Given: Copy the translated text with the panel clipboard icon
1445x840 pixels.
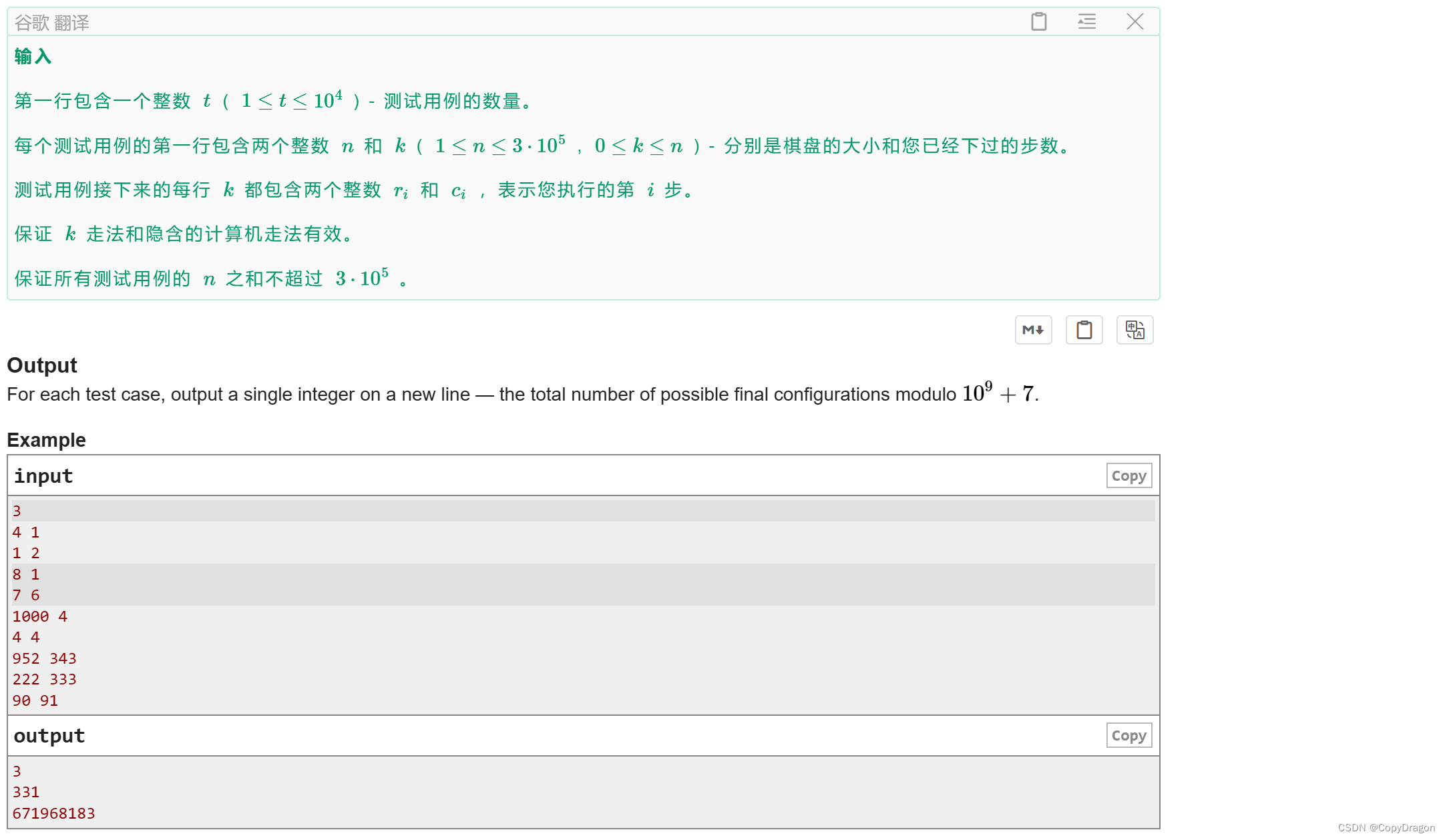Looking at the screenshot, I should [1038, 22].
